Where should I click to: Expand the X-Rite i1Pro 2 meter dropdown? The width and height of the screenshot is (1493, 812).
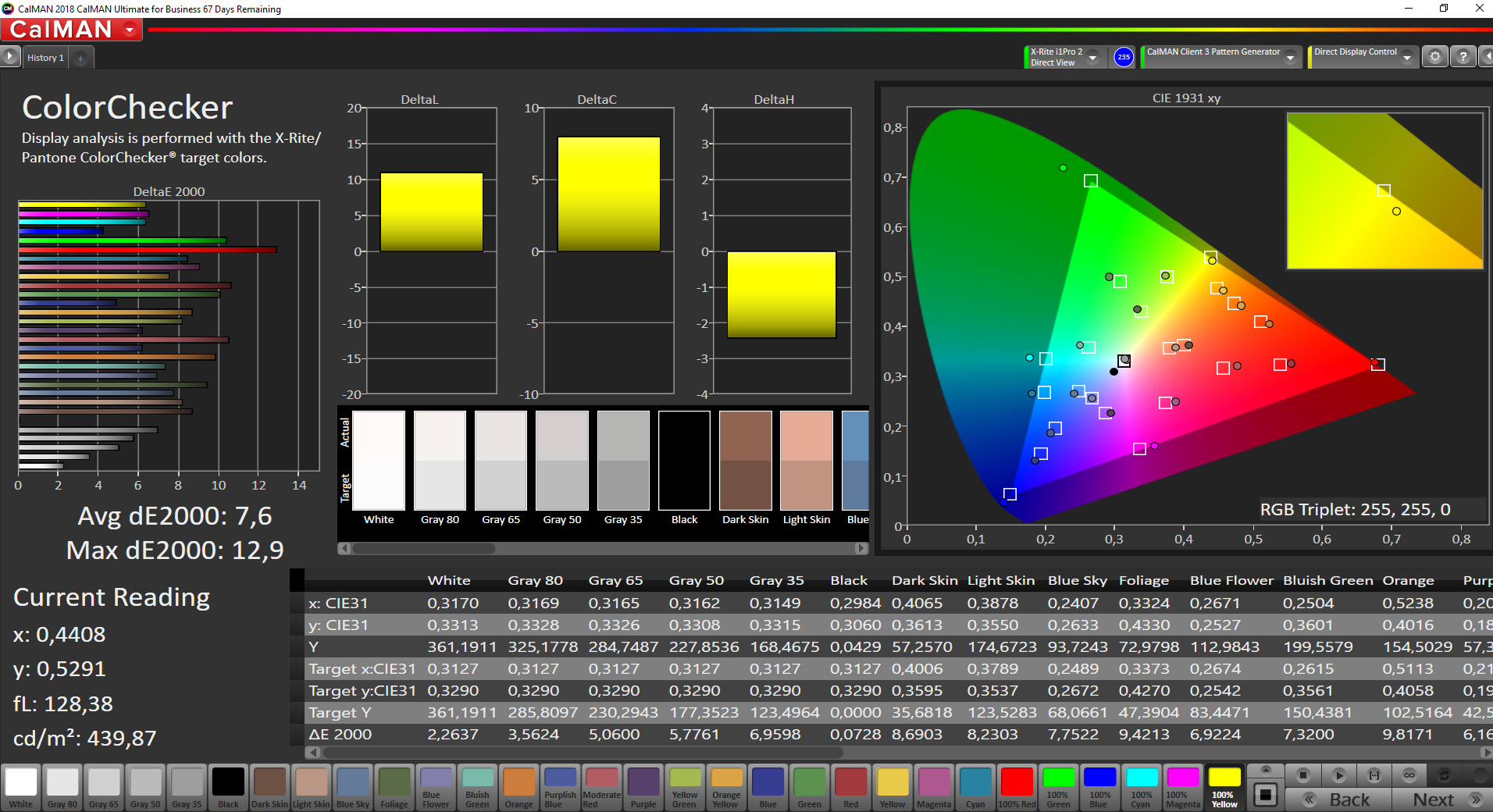coord(1093,57)
